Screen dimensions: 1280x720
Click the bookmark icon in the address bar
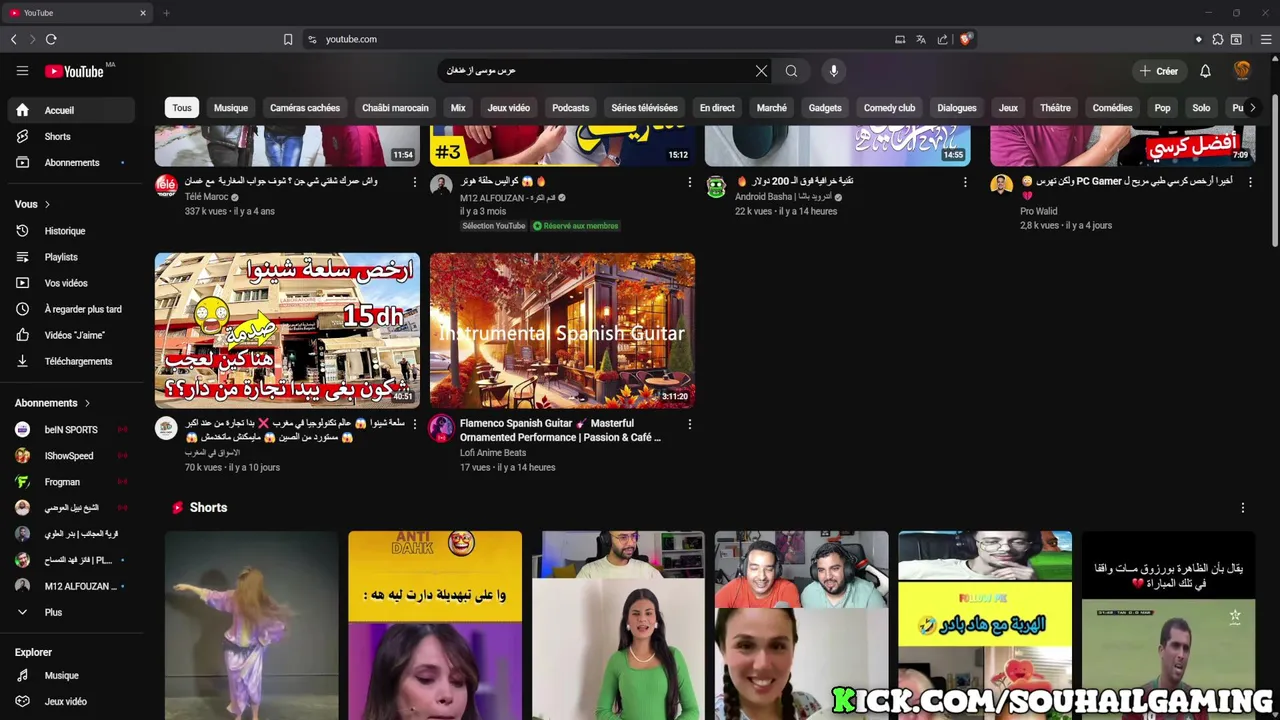288,39
